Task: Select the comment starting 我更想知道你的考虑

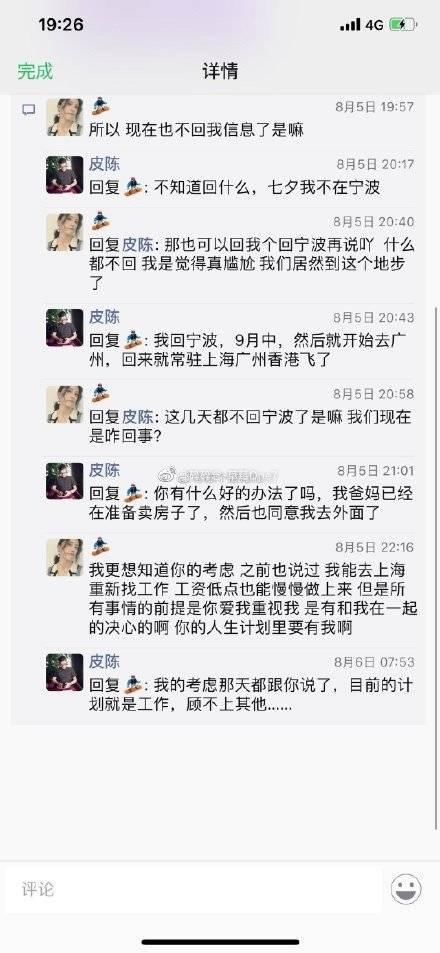Action: click(252, 599)
